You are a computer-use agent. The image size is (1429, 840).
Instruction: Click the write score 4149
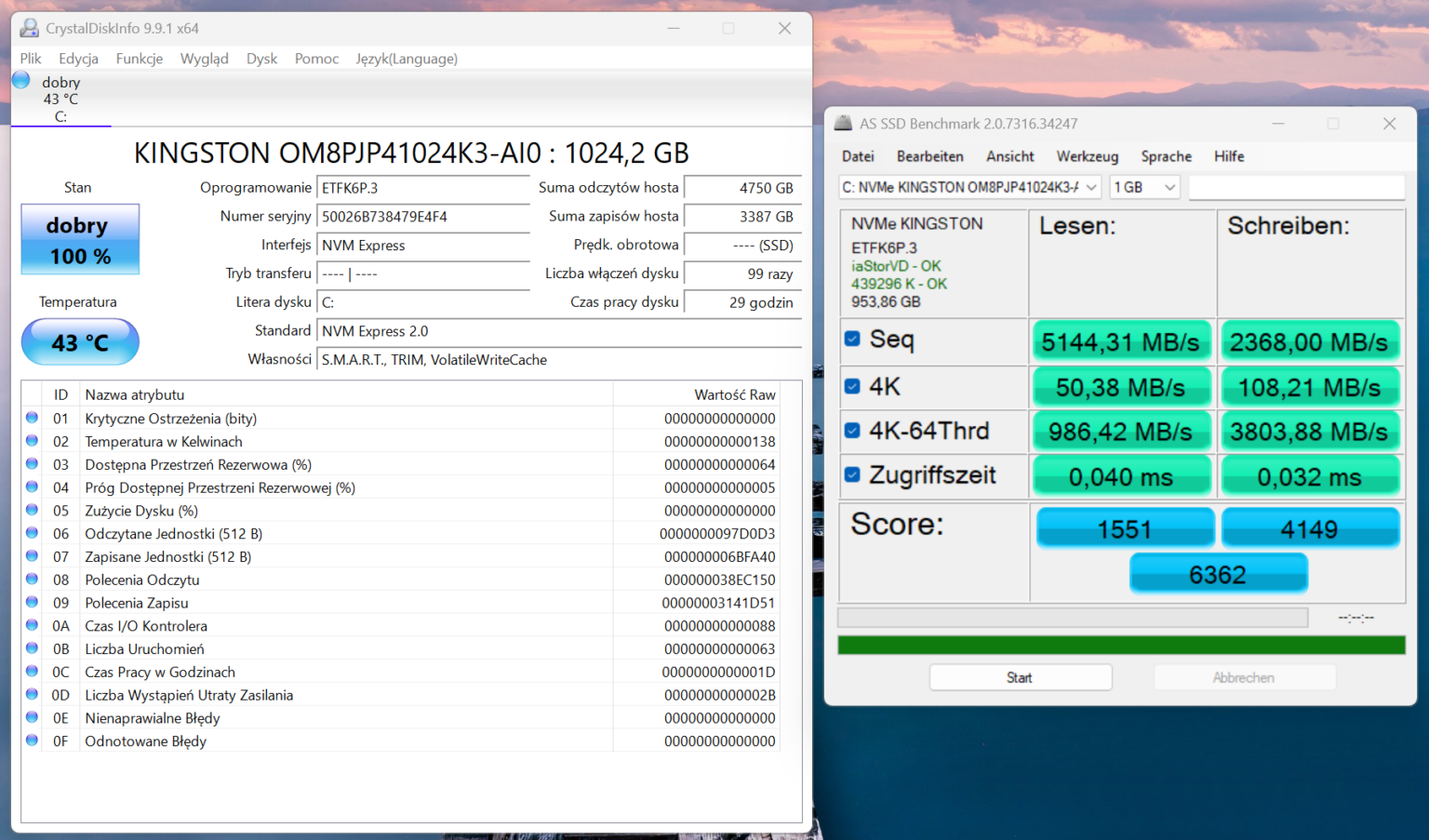(x=1310, y=528)
